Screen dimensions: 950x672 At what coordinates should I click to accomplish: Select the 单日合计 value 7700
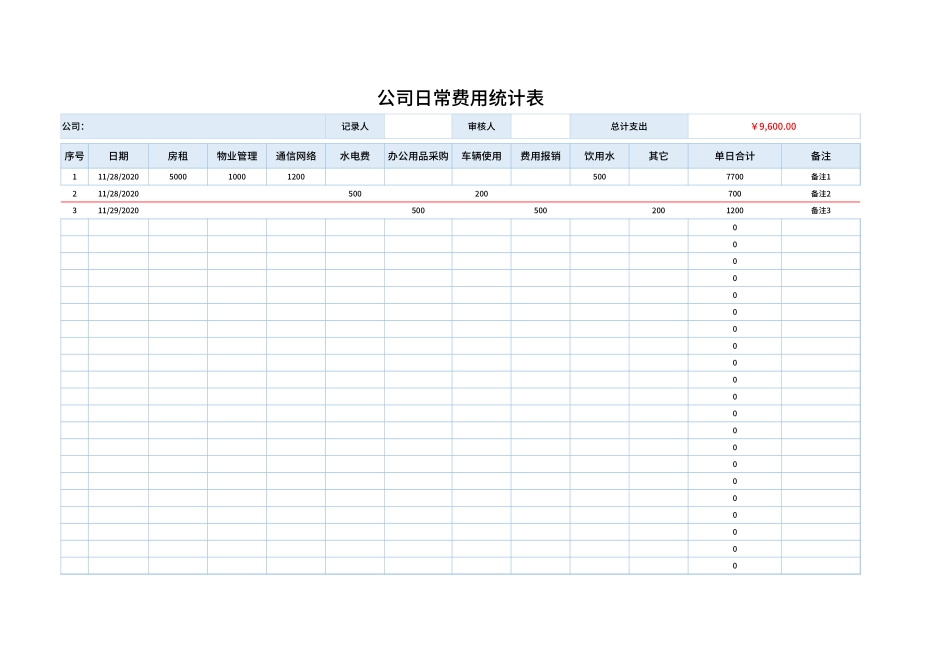pyautogui.click(x=735, y=176)
